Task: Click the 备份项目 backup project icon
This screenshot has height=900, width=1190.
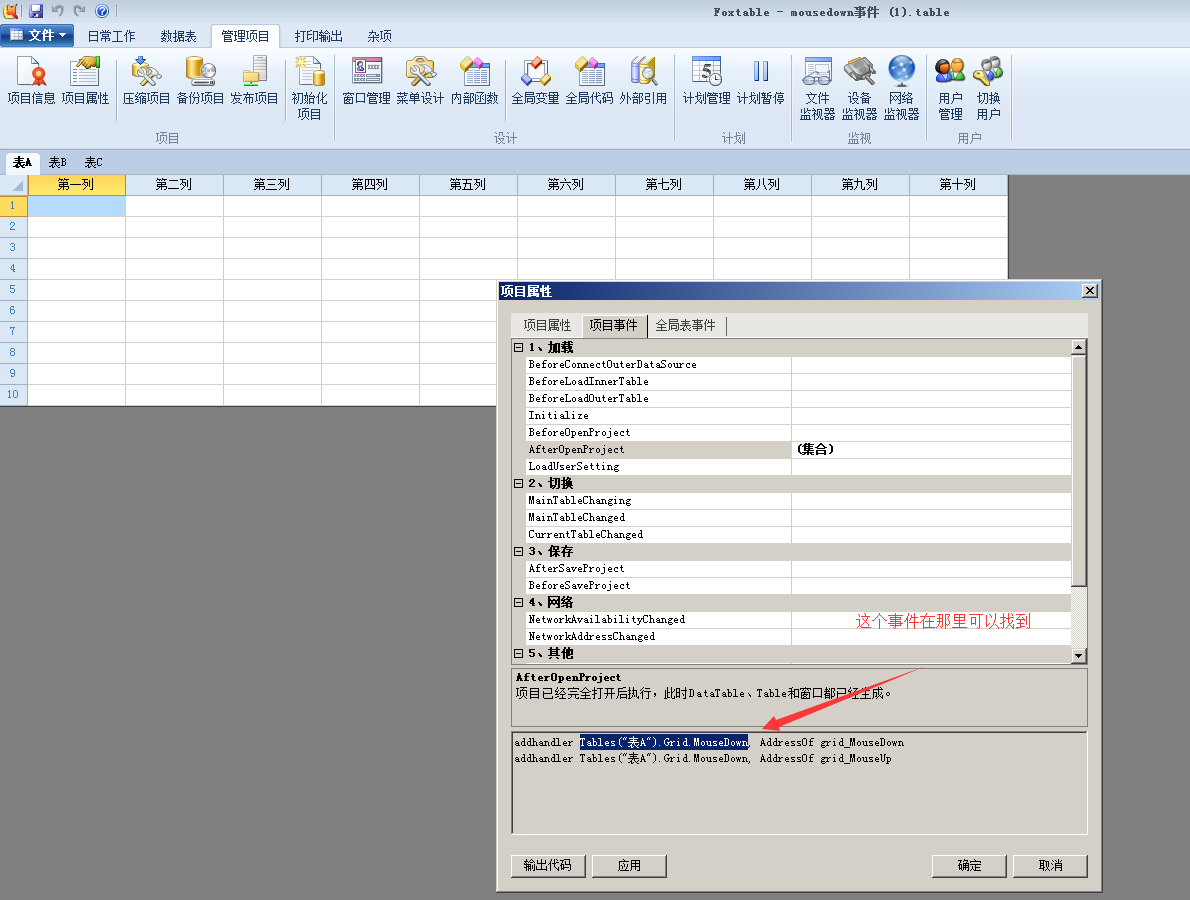Action: 200,81
